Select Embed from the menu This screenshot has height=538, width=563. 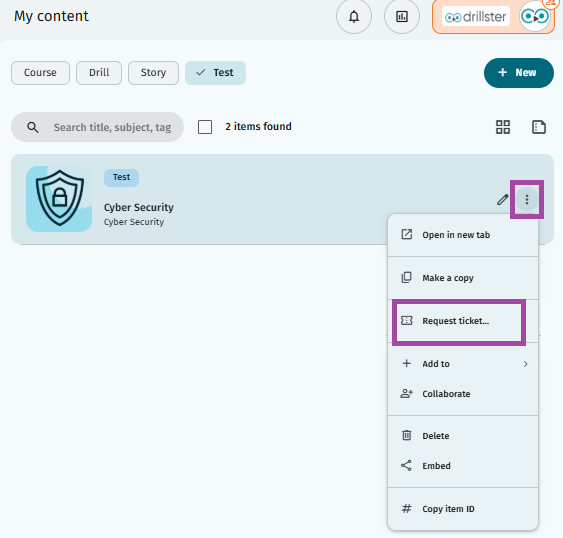[x=463, y=466]
